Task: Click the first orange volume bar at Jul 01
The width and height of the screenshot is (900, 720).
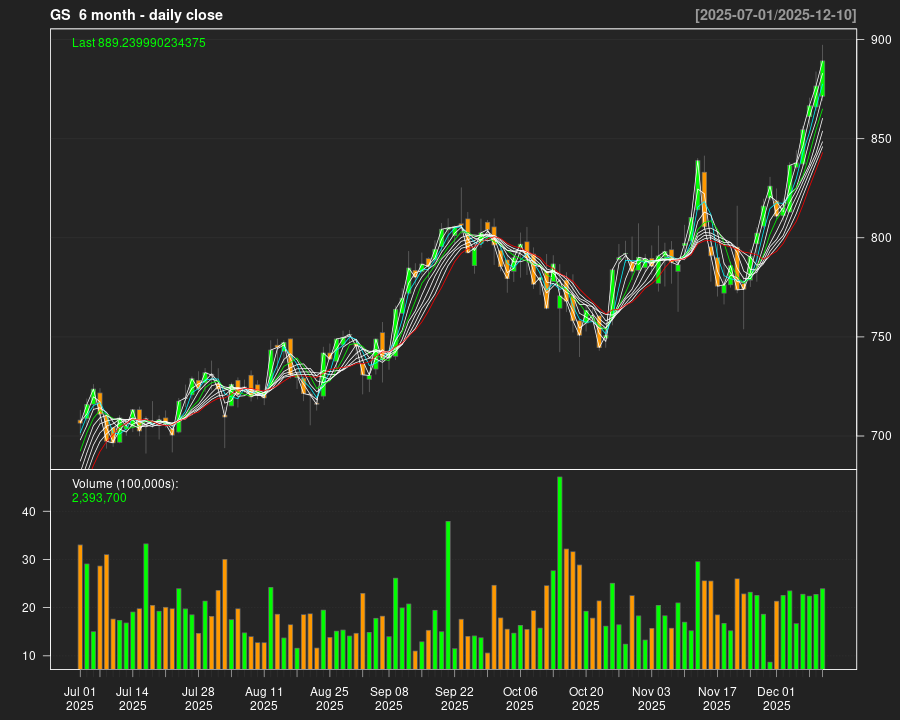Action: click(x=80, y=606)
